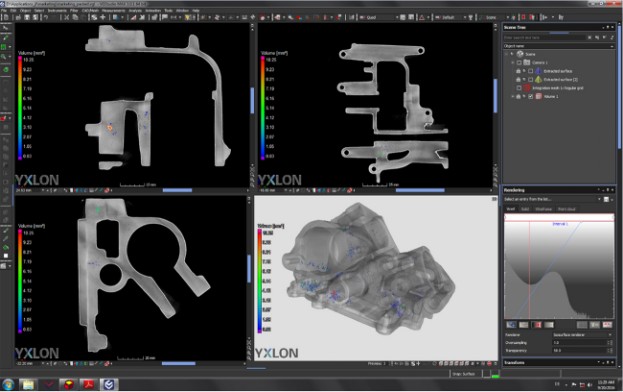The image size is (623, 392).
Task: Open the Transform panel options arrow
Action: 599,363
